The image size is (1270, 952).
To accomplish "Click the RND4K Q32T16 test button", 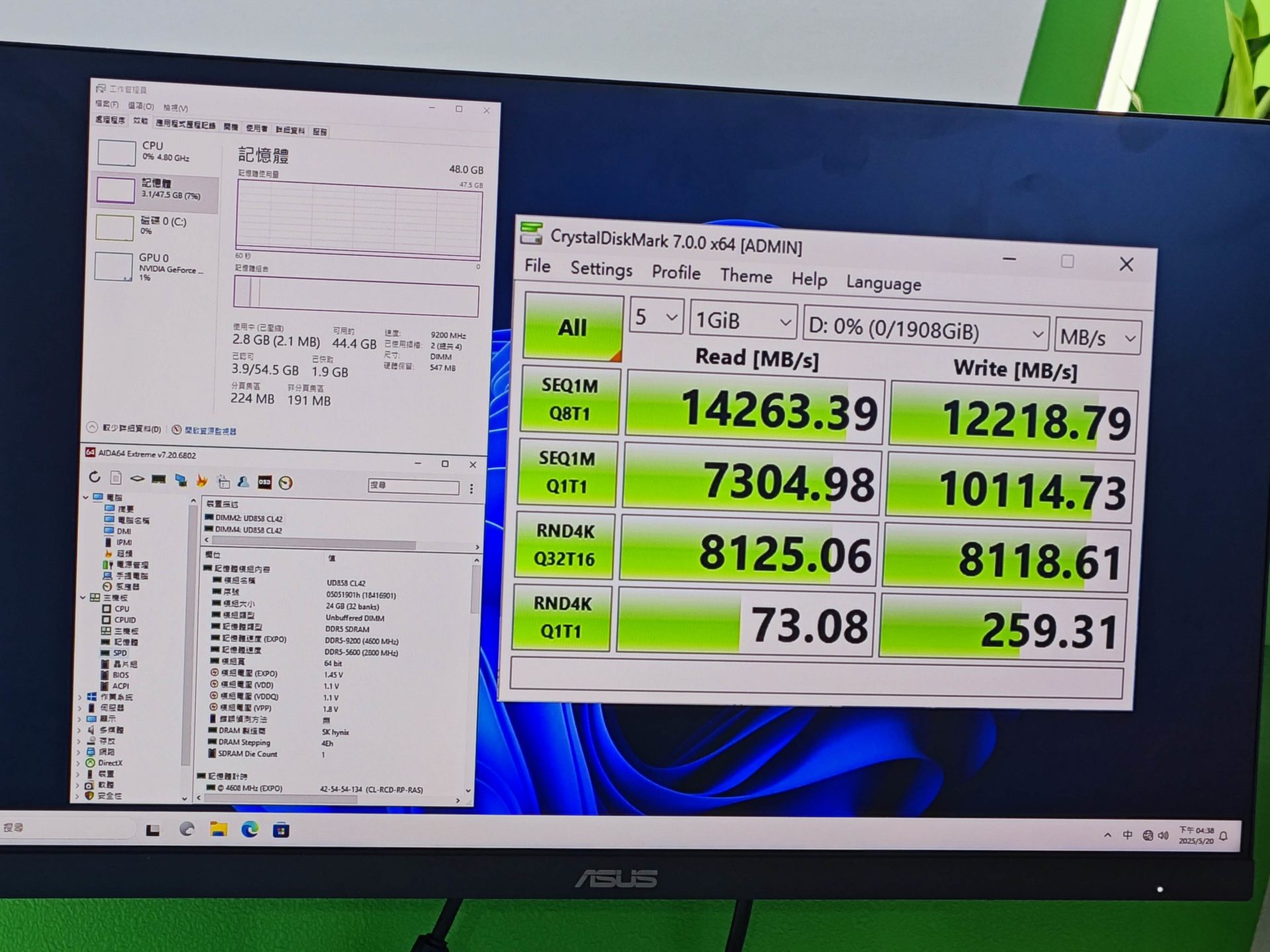I will click(564, 545).
